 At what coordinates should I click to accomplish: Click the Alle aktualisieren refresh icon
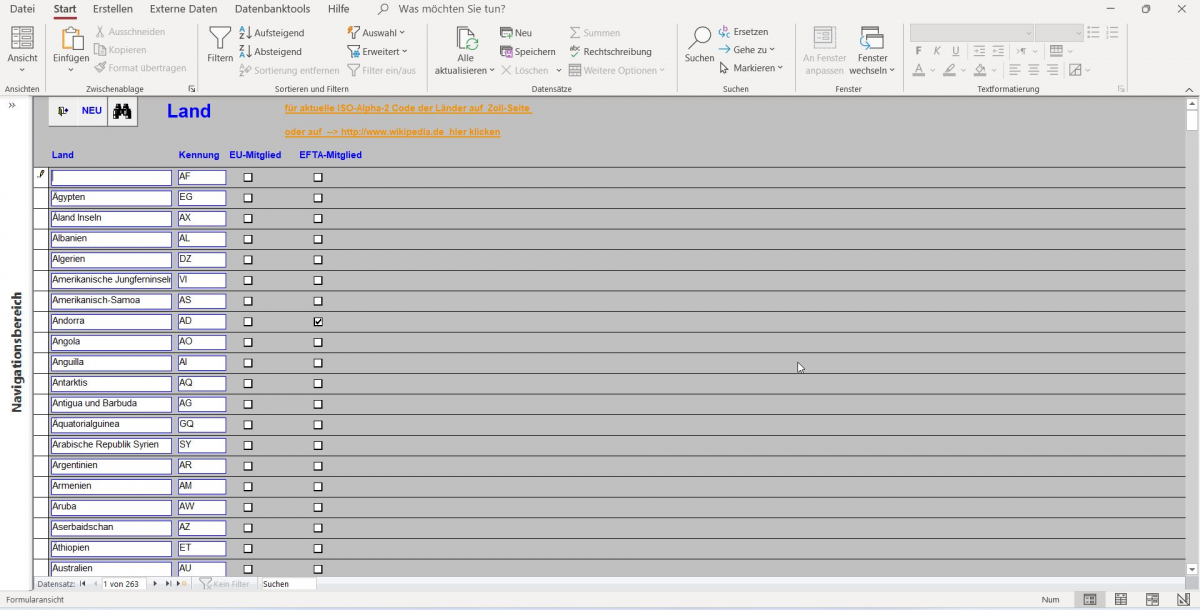465,40
